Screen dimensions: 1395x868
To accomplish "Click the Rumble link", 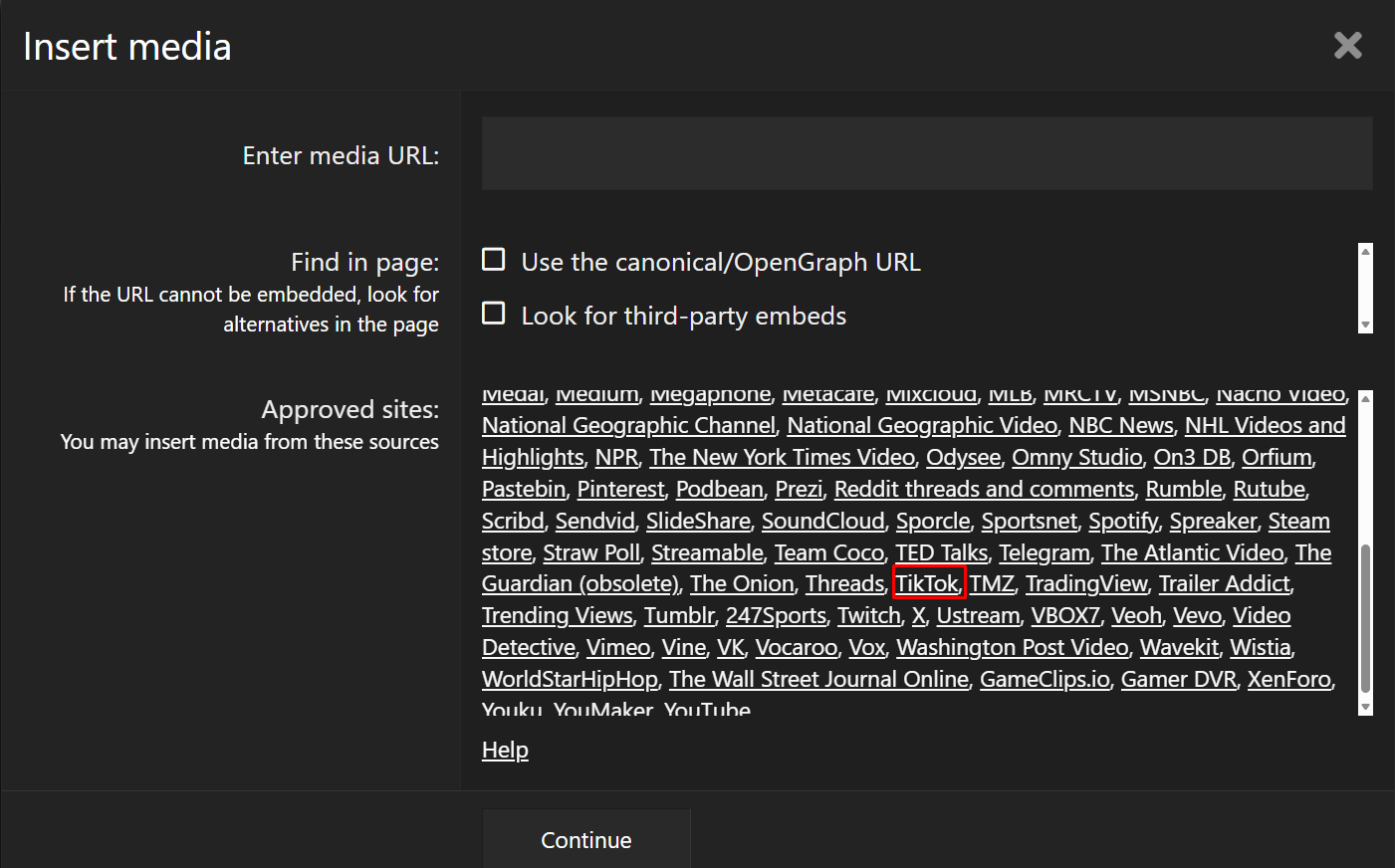I will [x=1184, y=490].
